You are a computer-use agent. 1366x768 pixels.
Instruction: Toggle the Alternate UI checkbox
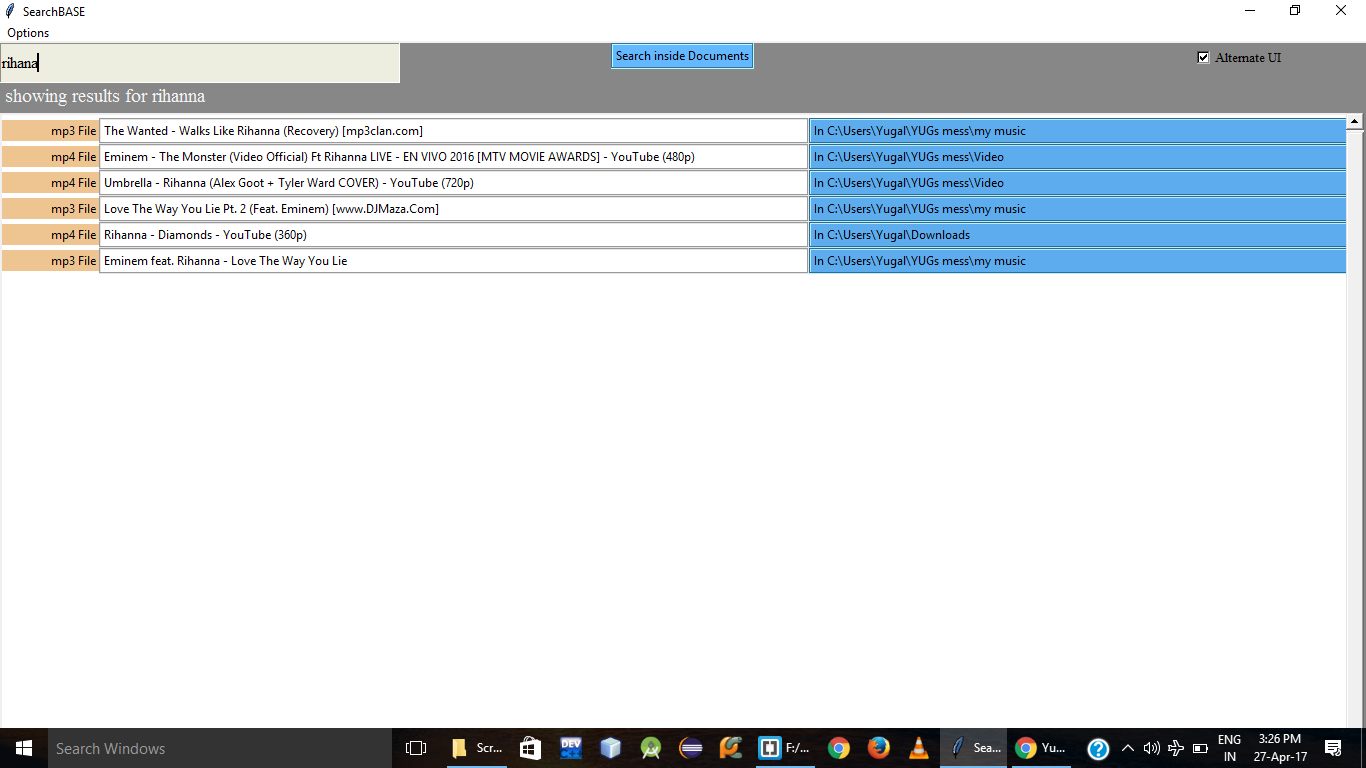(x=1203, y=58)
